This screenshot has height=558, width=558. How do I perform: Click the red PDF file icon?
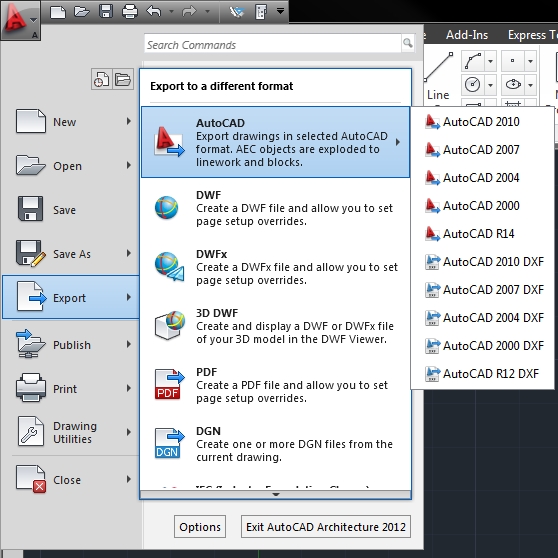coord(169,384)
